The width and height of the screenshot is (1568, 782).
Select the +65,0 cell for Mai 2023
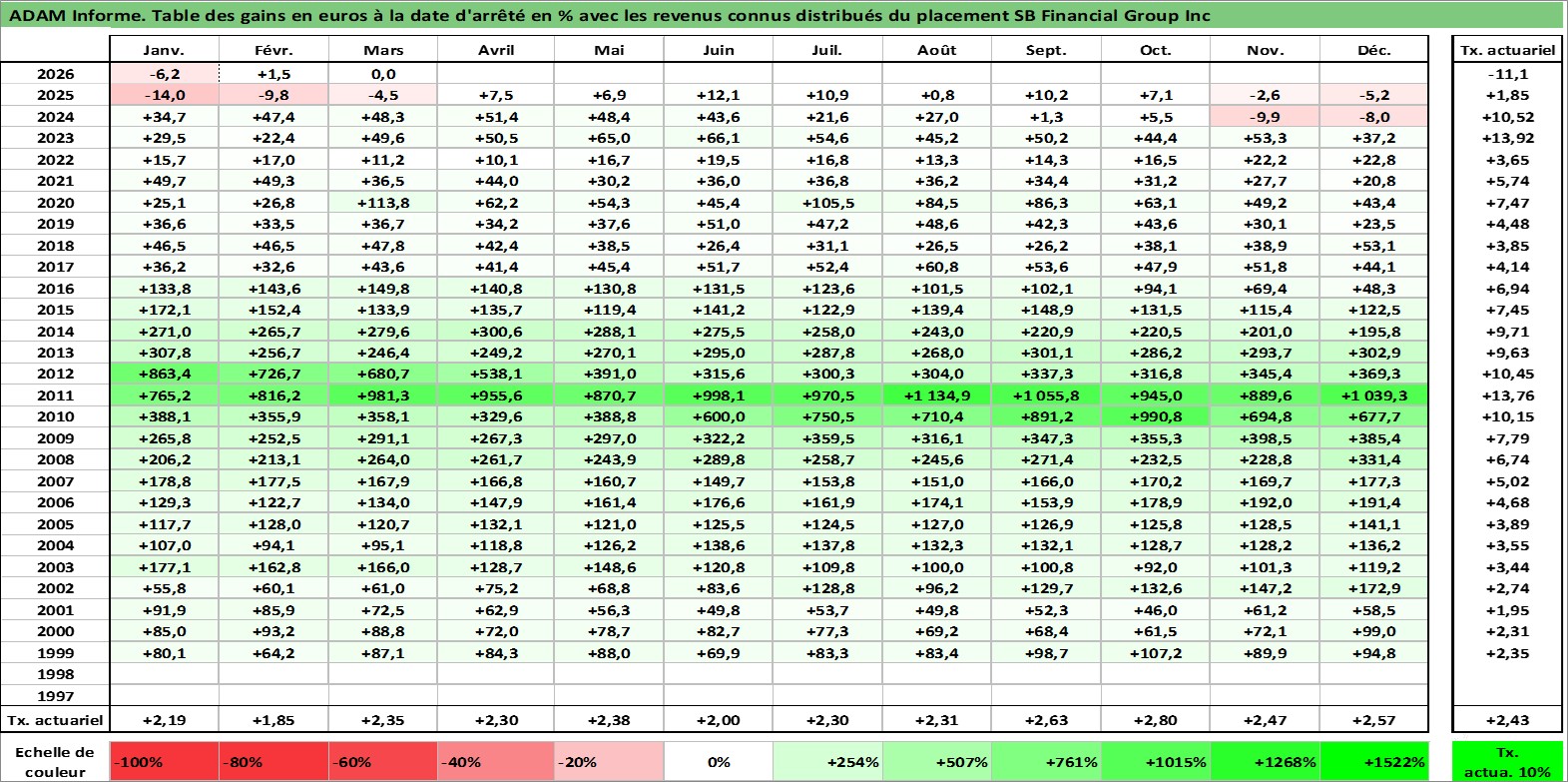pos(609,138)
